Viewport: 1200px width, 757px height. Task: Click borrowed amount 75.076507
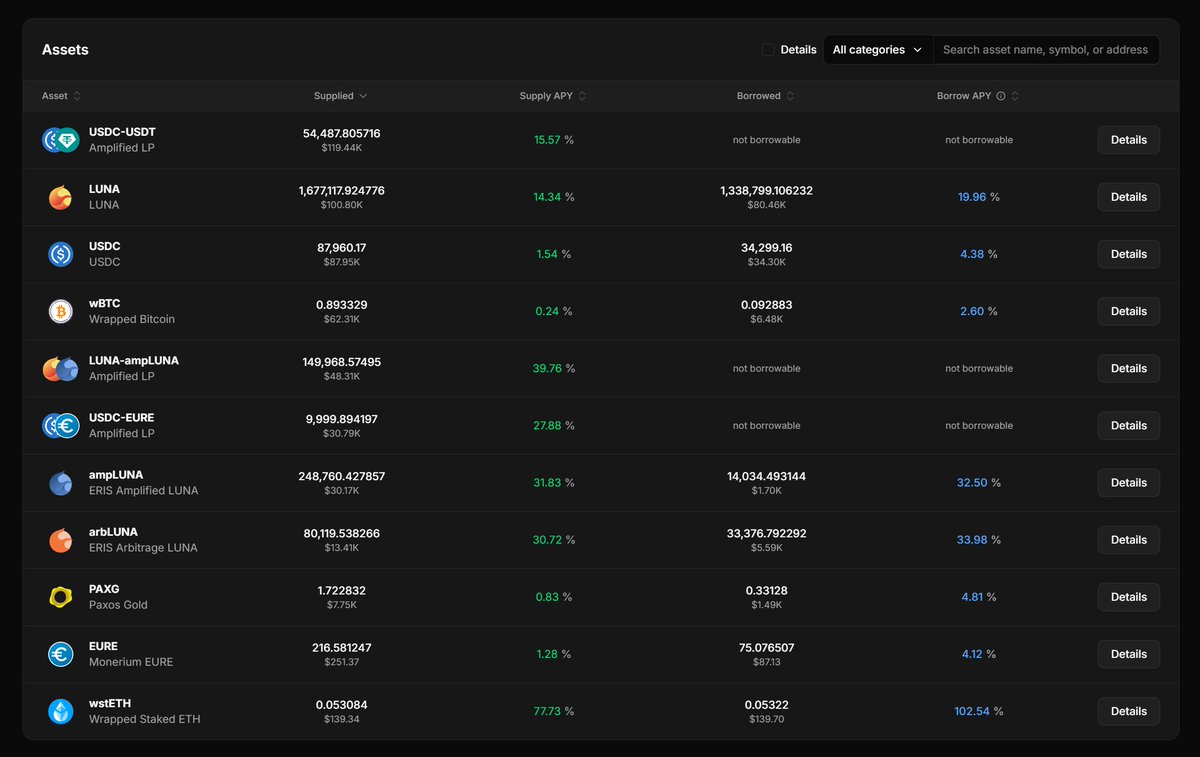(x=766, y=647)
